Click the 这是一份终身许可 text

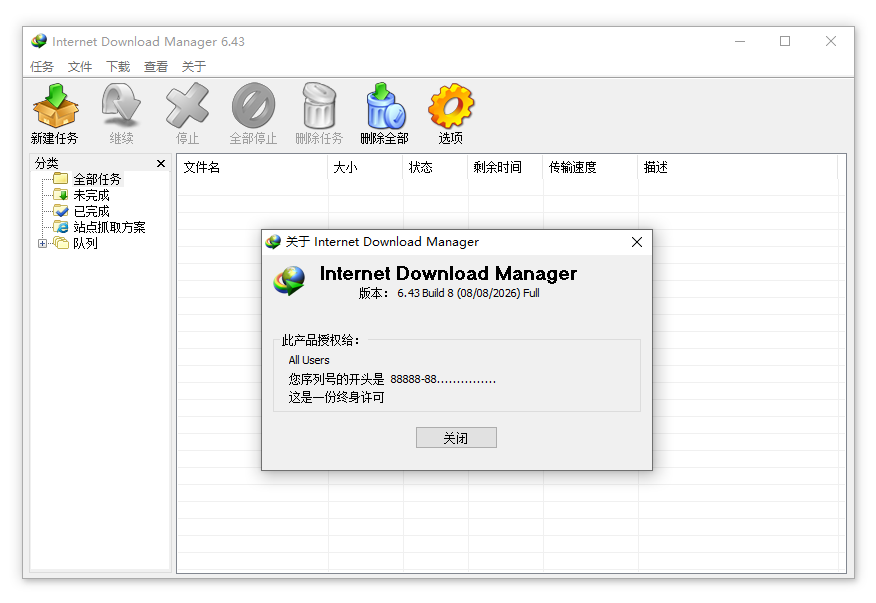tap(336, 397)
